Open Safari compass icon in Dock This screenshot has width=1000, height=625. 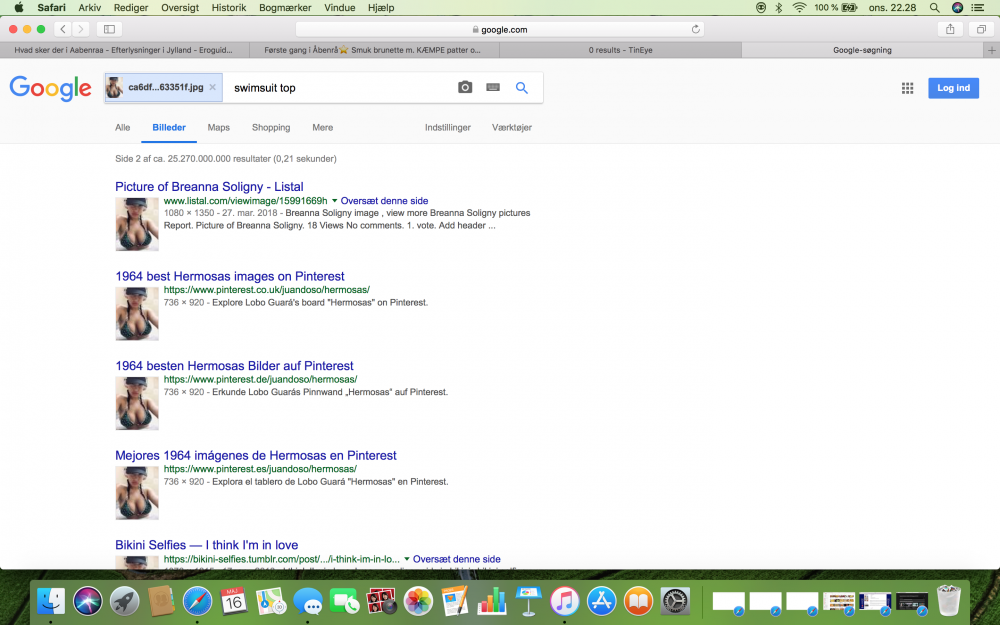(x=198, y=600)
